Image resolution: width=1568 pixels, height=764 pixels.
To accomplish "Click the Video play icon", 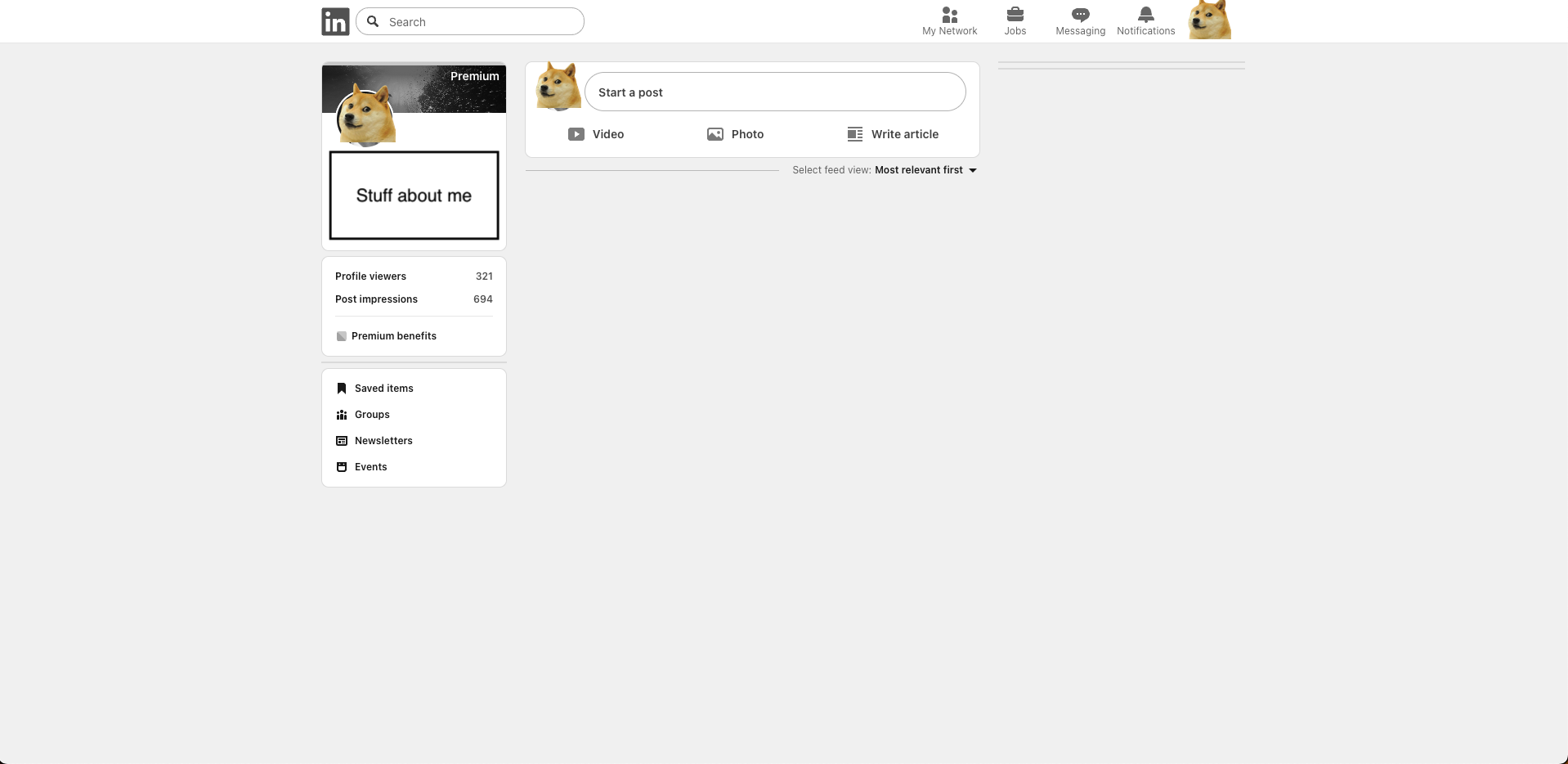I will pos(576,134).
